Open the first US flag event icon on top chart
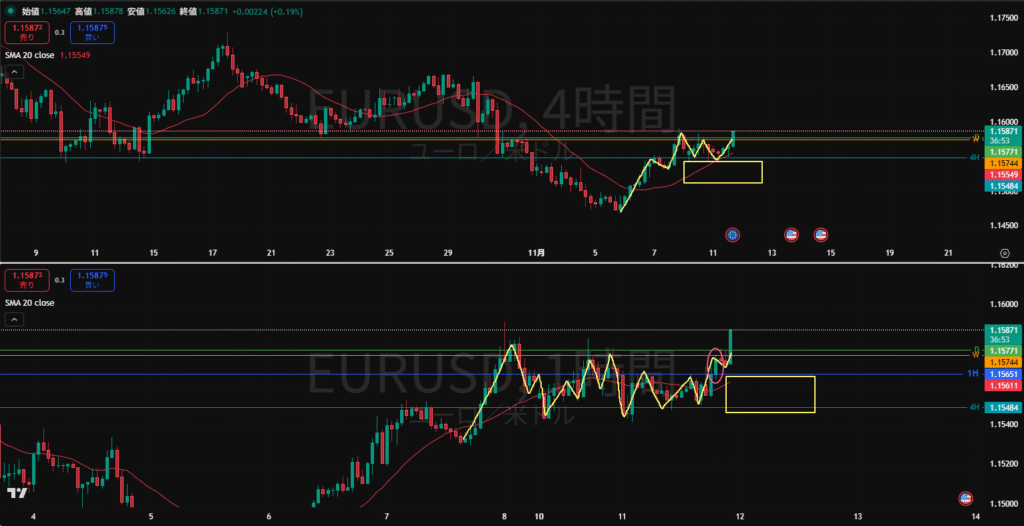Screen dimensions: 1024x526 791,234
